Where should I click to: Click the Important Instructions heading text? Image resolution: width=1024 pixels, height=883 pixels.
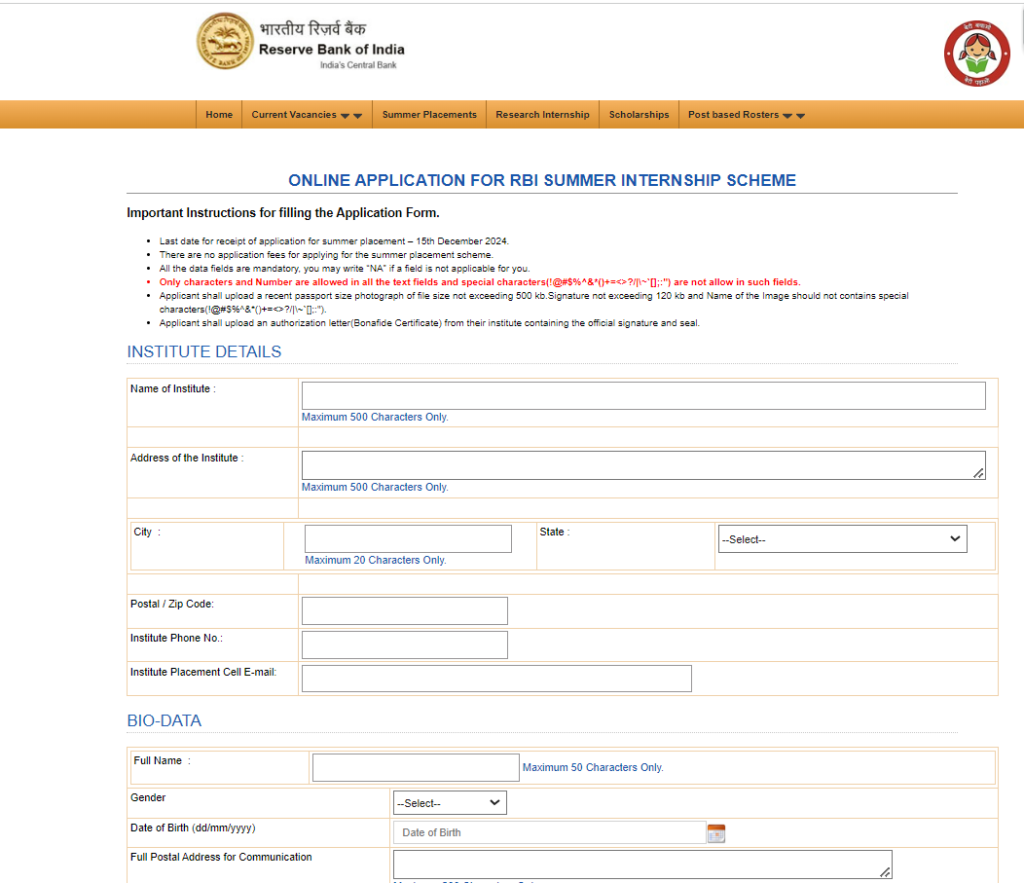pyautogui.click(x=283, y=213)
